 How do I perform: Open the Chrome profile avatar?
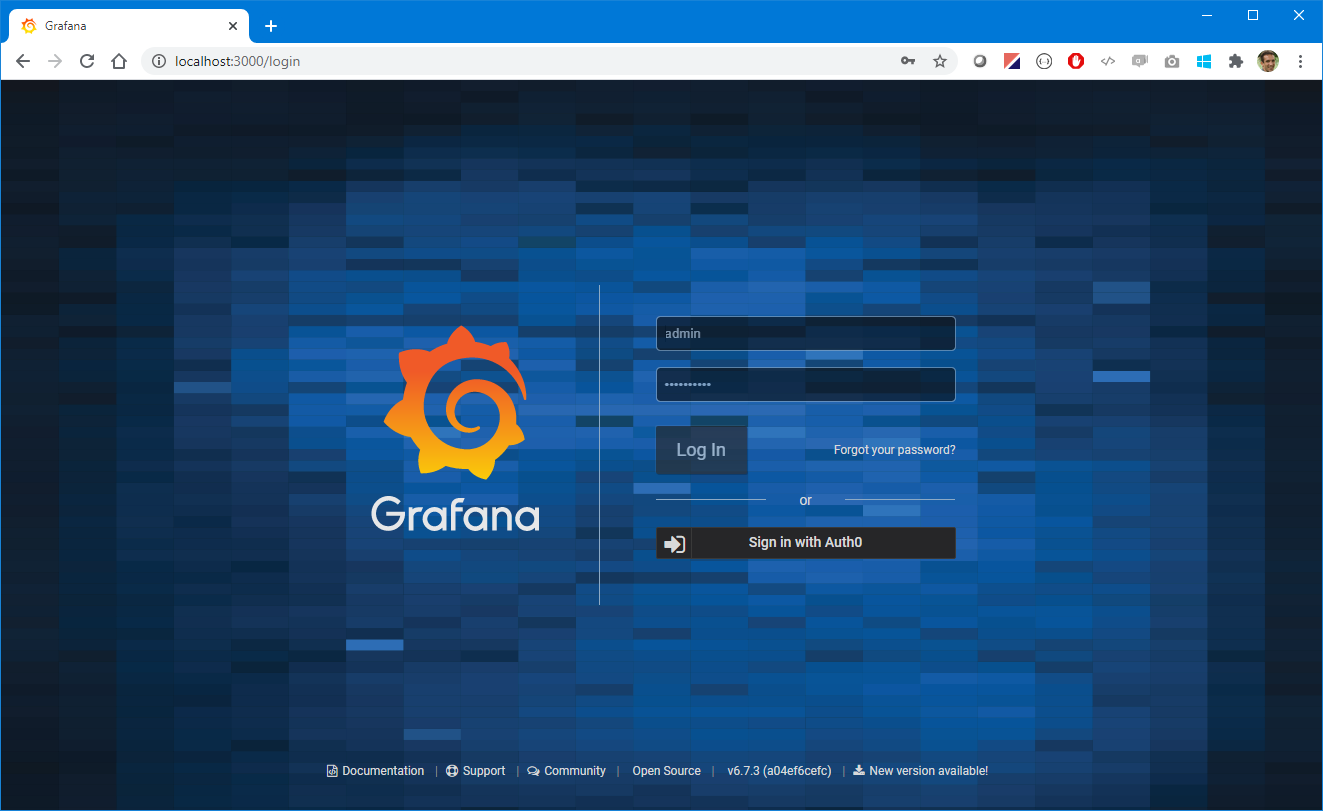pyautogui.click(x=1268, y=61)
